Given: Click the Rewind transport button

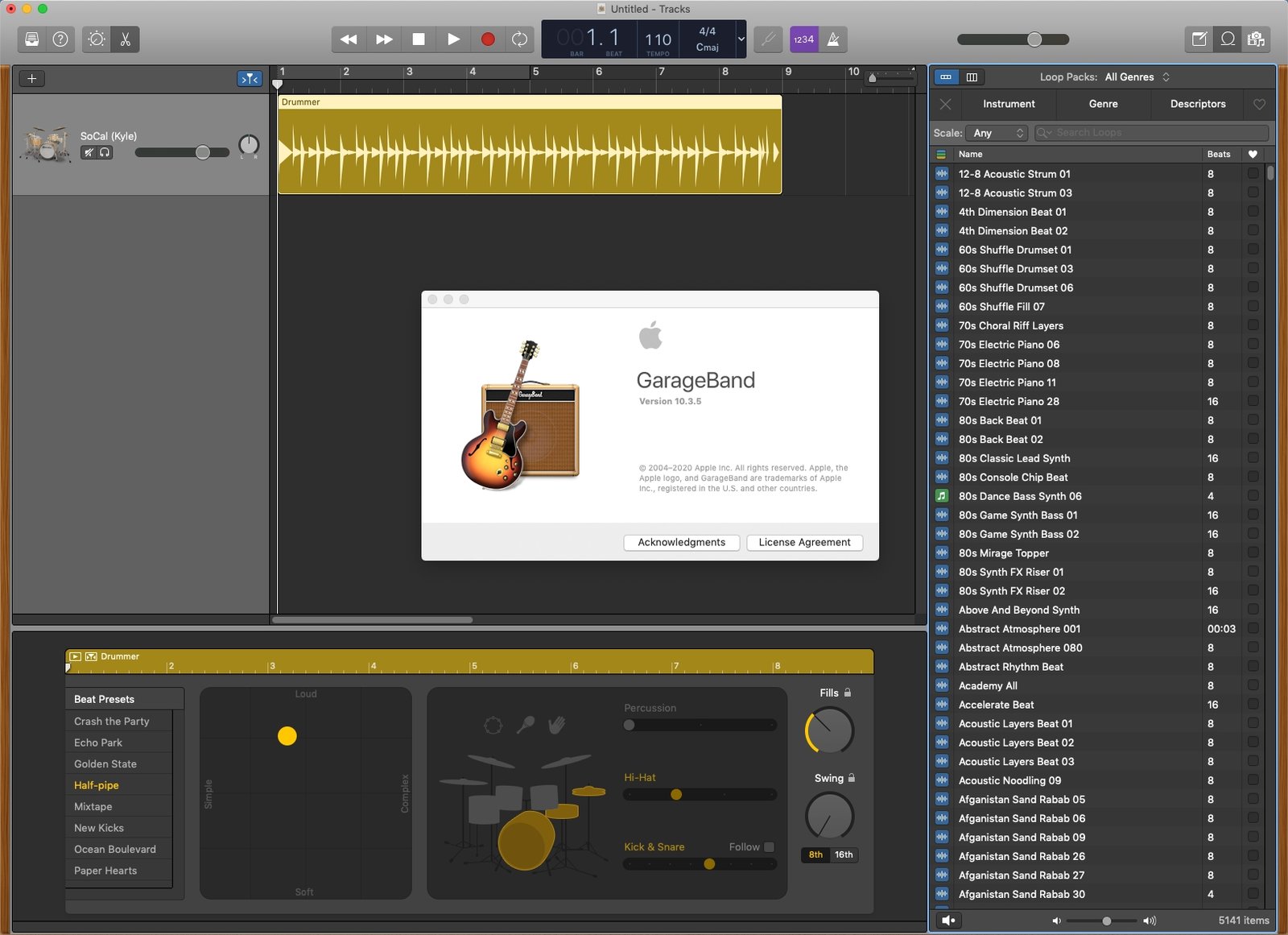Looking at the screenshot, I should pos(349,39).
